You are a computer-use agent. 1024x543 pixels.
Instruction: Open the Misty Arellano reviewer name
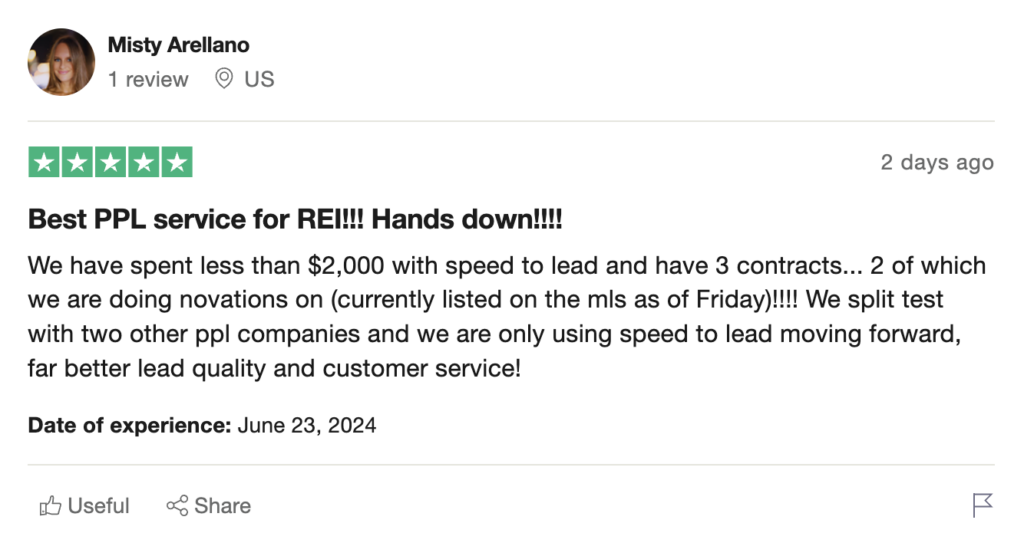[x=178, y=45]
